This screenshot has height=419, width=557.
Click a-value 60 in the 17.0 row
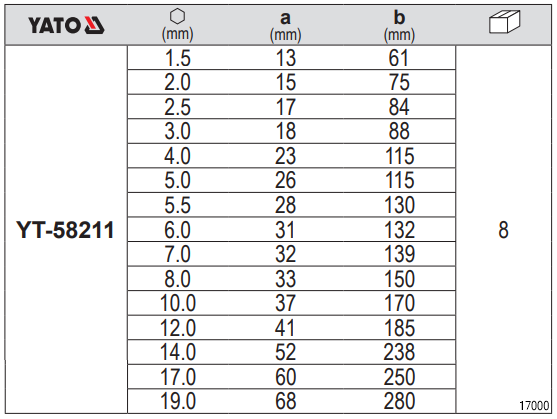(285, 377)
